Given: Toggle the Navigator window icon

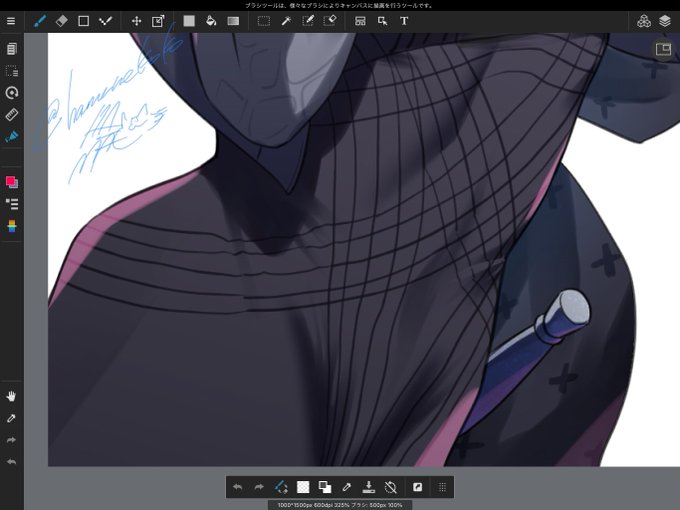Looking at the screenshot, I should pos(663,49).
